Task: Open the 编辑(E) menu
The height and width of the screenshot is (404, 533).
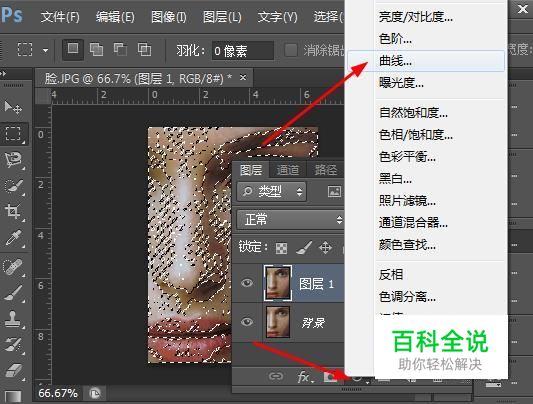Action: click(x=115, y=17)
